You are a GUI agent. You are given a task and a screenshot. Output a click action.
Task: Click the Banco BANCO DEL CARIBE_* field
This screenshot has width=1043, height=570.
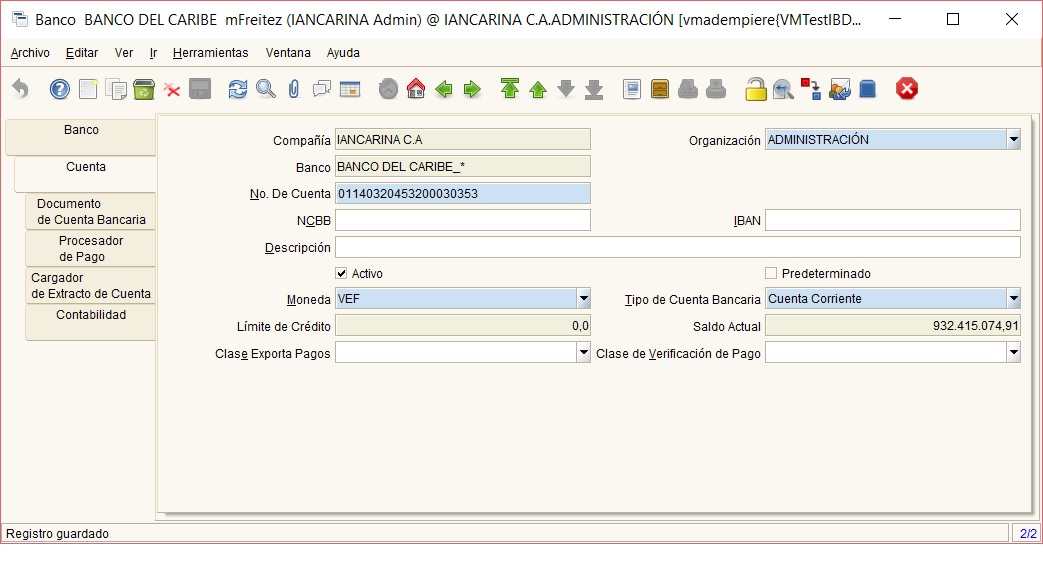(x=462, y=167)
